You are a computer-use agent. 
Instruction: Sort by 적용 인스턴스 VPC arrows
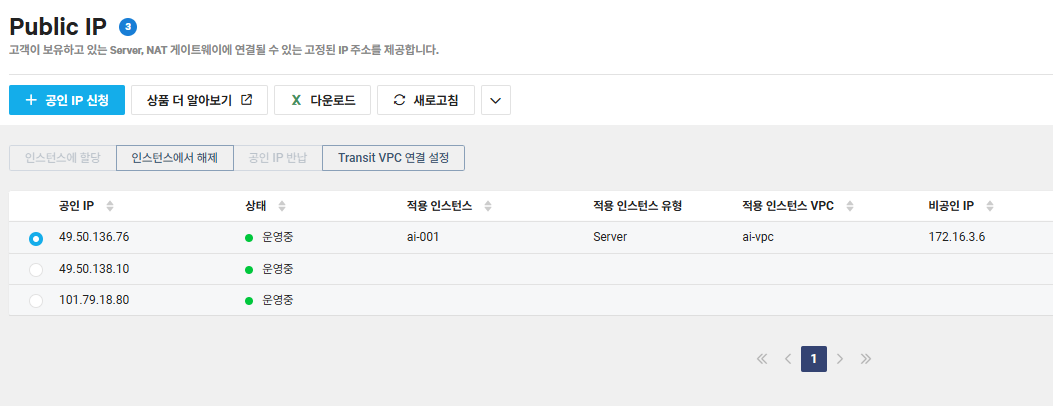(x=850, y=206)
